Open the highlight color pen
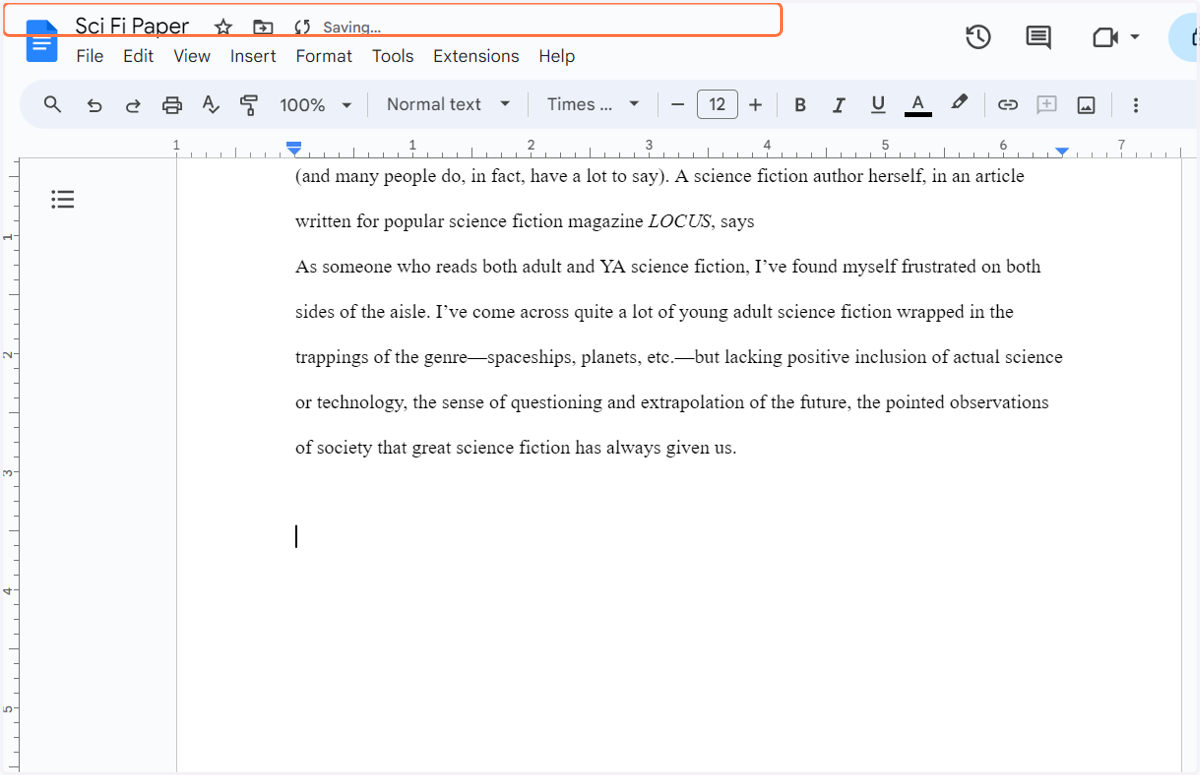 pos(959,103)
